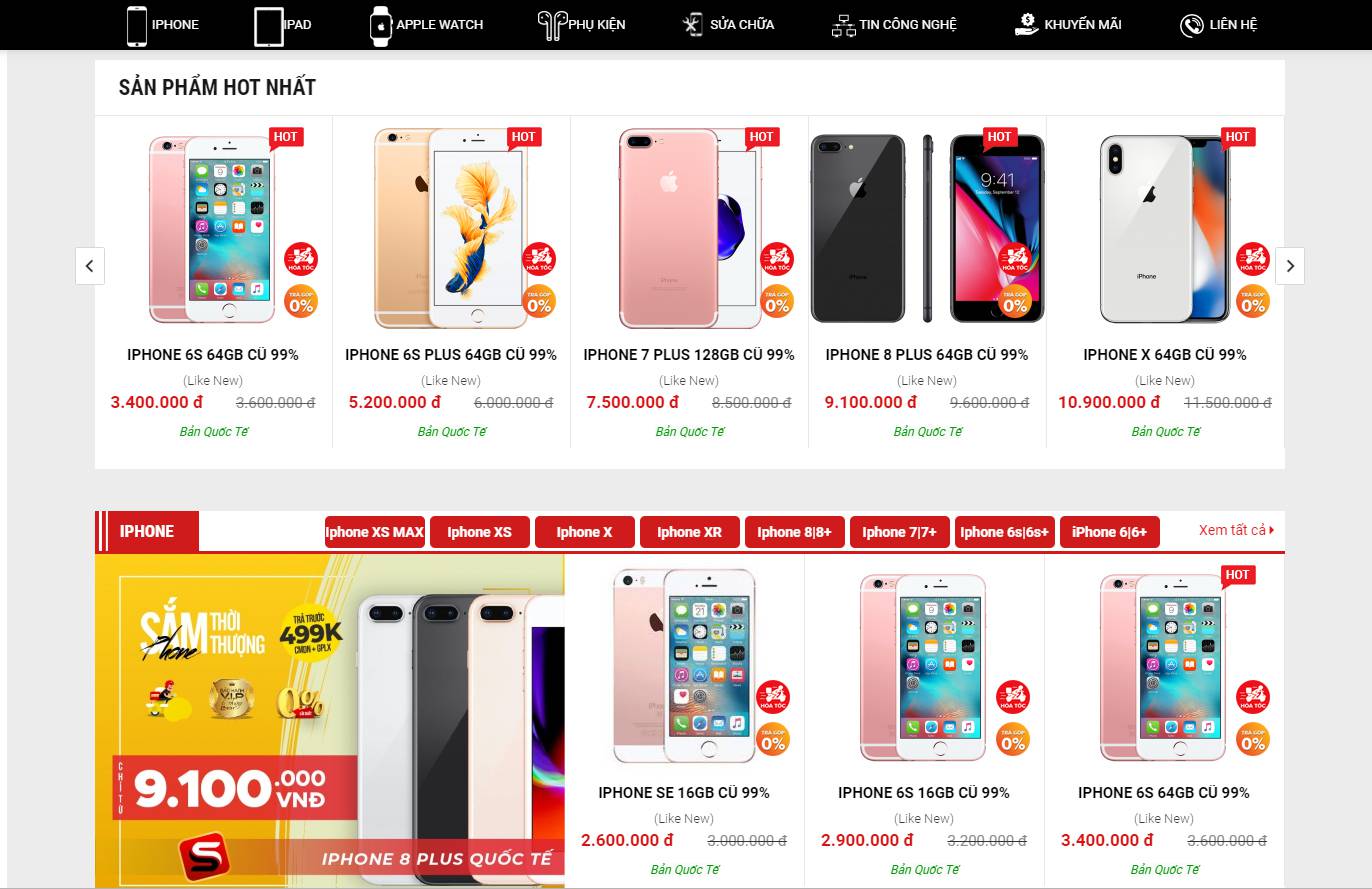Choose the iPhone 6|6+ filter button
The image size is (1372, 889).
click(x=1109, y=532)
